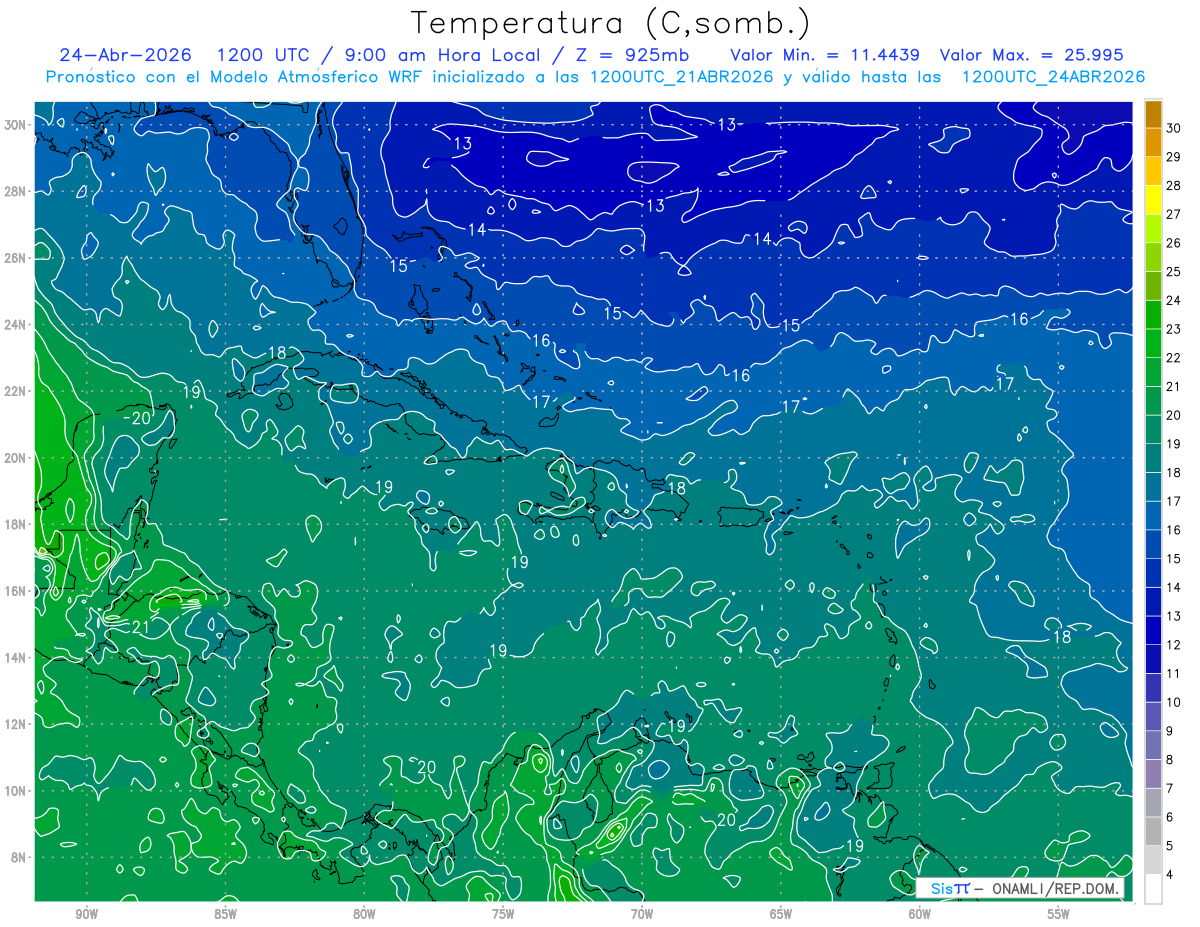Click the 21 contour label over Honduras

pyautogui.click(x=141, y=627)
